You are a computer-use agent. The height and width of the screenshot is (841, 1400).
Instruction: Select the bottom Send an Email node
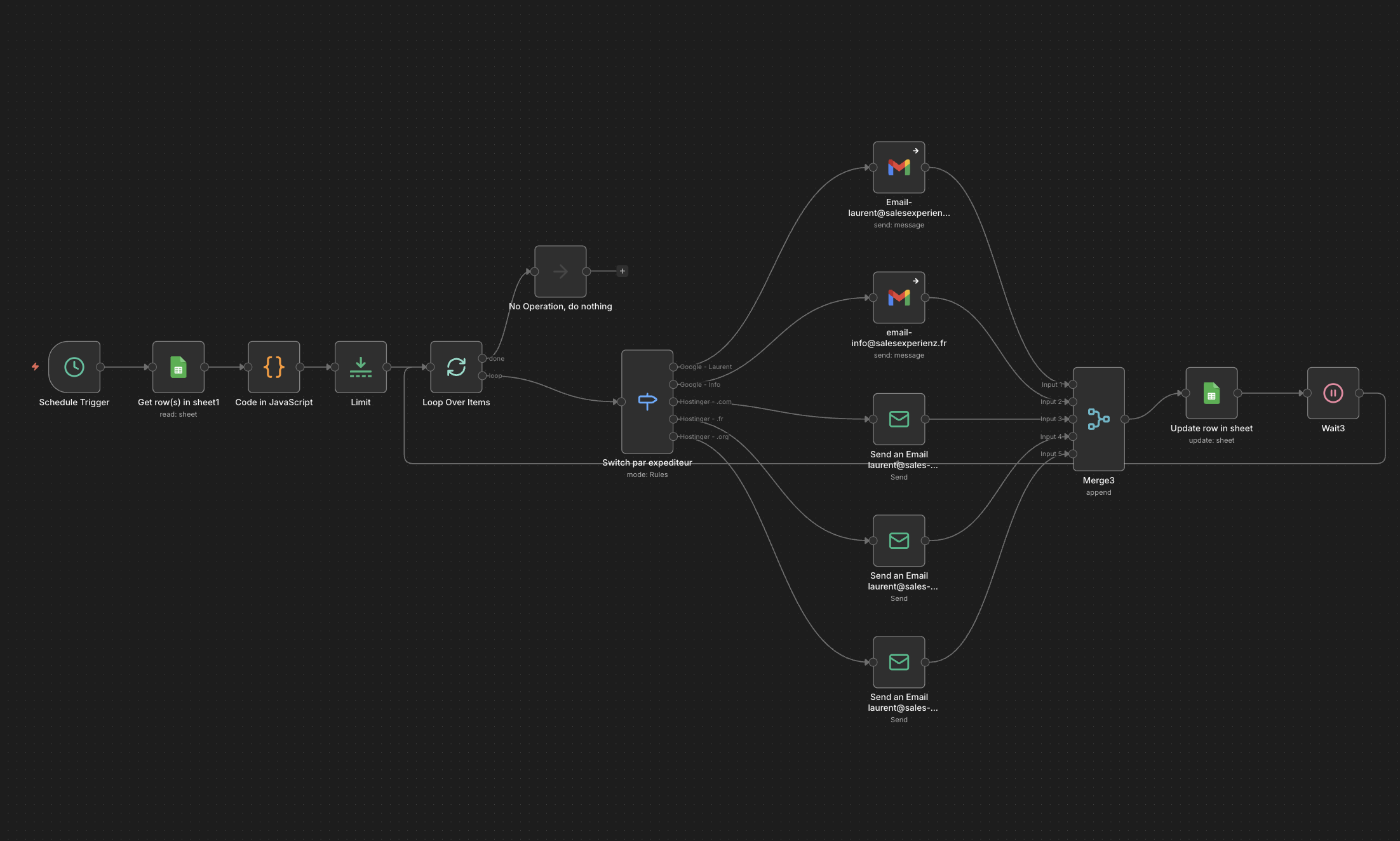pos(899,661)
